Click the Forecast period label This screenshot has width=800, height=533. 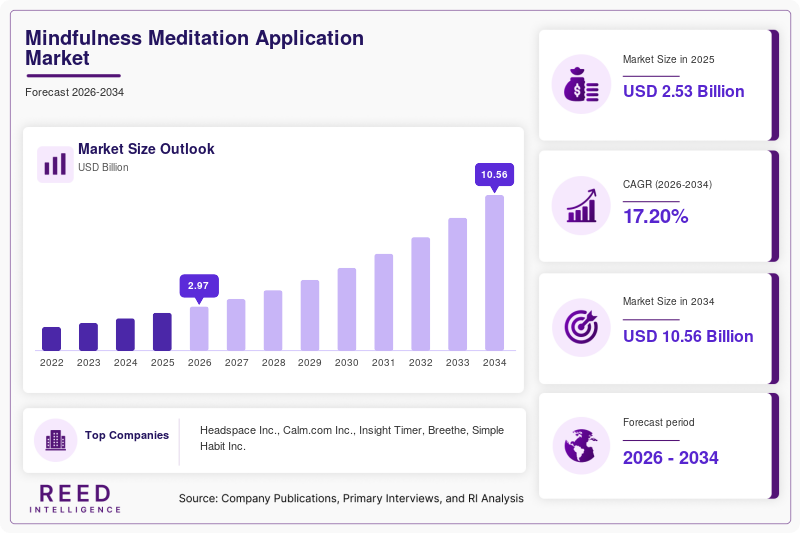point(659,422)
